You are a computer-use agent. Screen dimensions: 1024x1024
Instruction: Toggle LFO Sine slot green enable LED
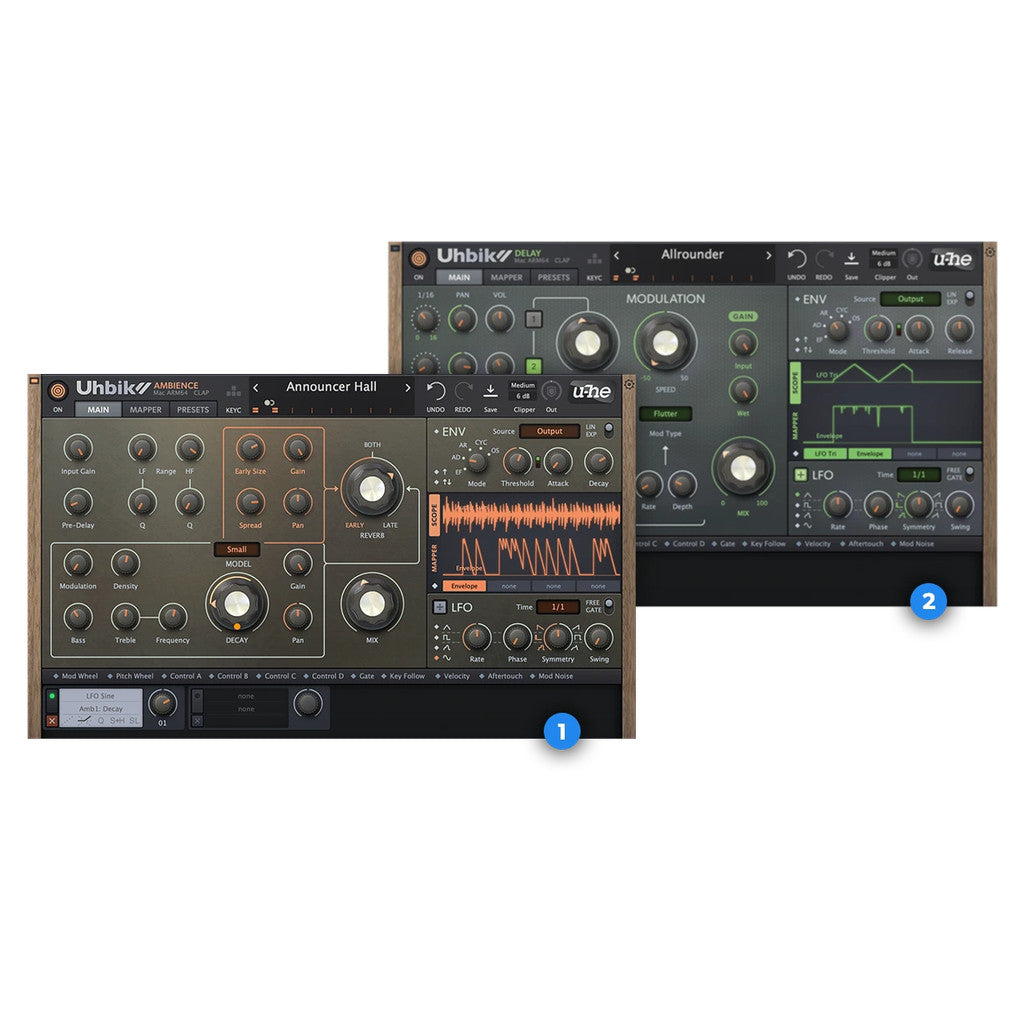(x=52, y=696)
